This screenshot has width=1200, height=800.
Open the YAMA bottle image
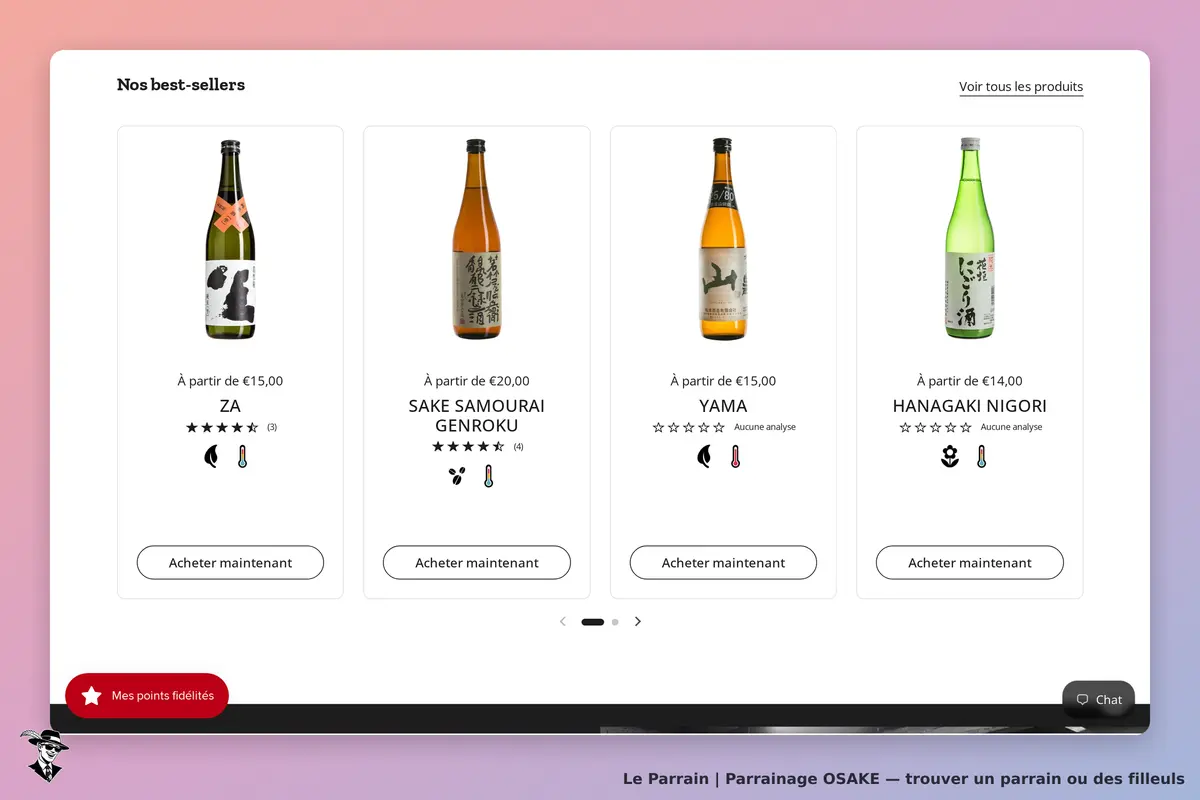click(x=723, y=240)
